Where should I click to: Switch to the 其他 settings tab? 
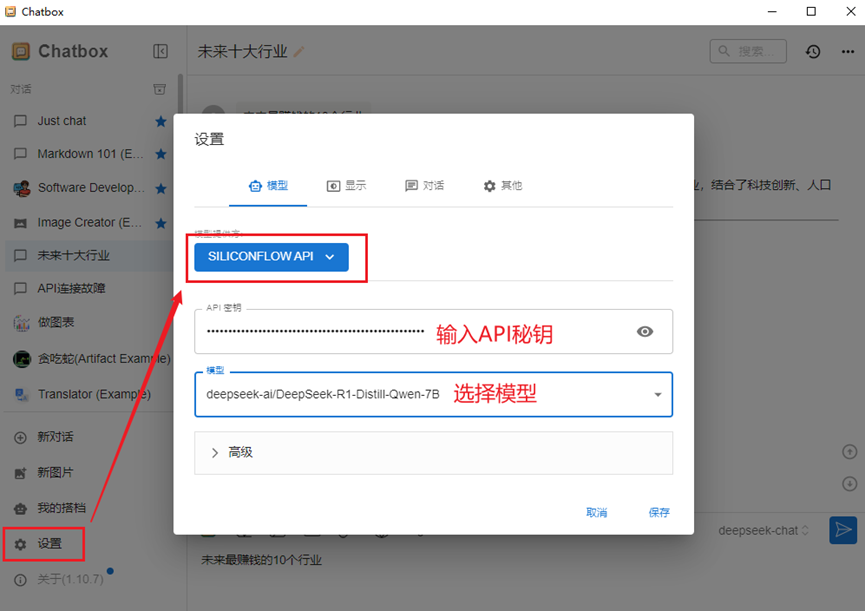coord(503,186)
